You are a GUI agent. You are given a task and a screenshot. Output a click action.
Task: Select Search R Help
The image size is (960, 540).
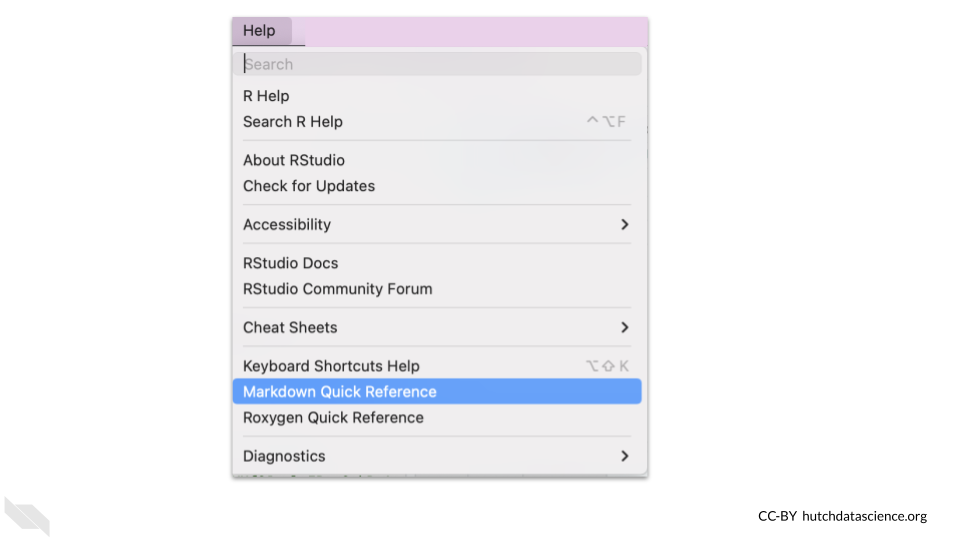[x=437, y=122]
